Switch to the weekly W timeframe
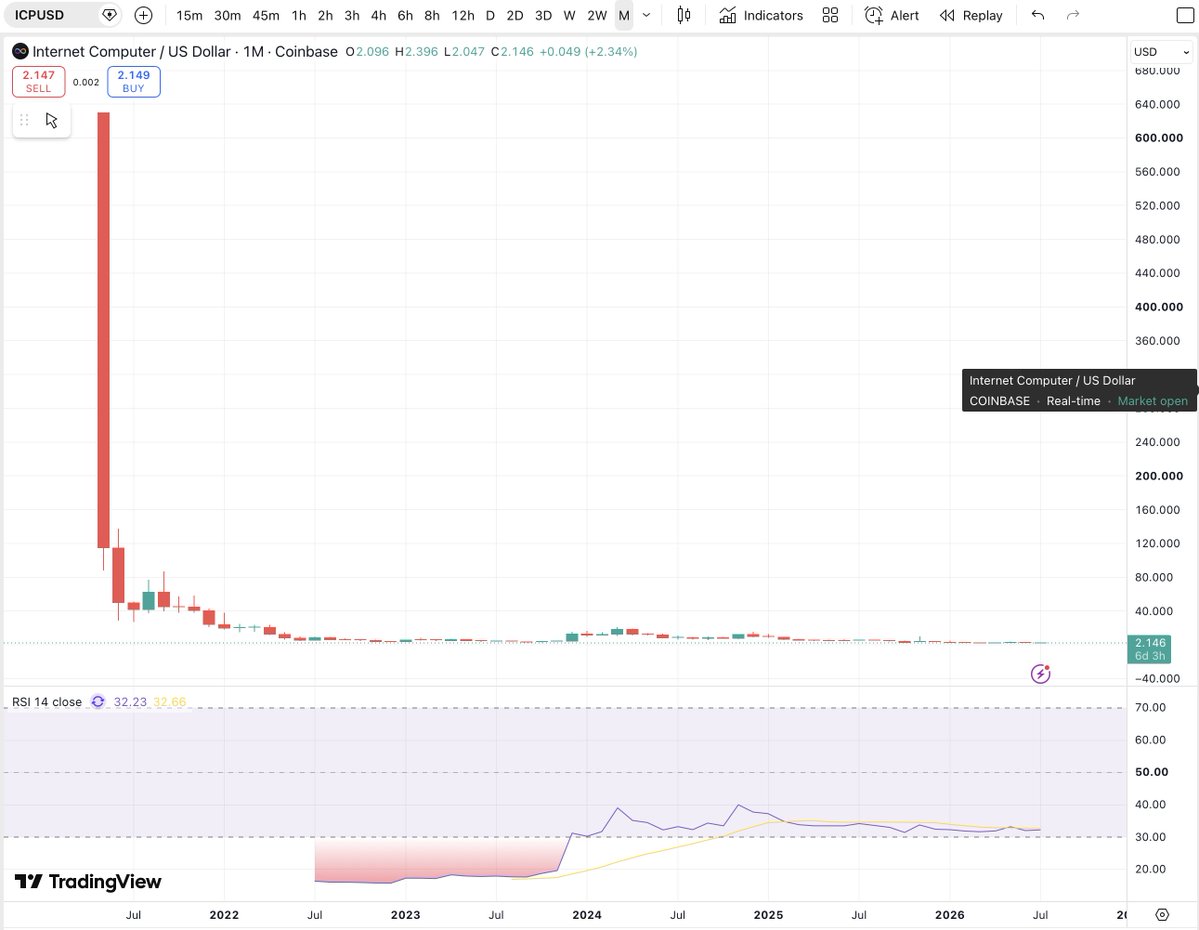The height and width of the screenshot is (930, 1199). (x=569, y=15)
